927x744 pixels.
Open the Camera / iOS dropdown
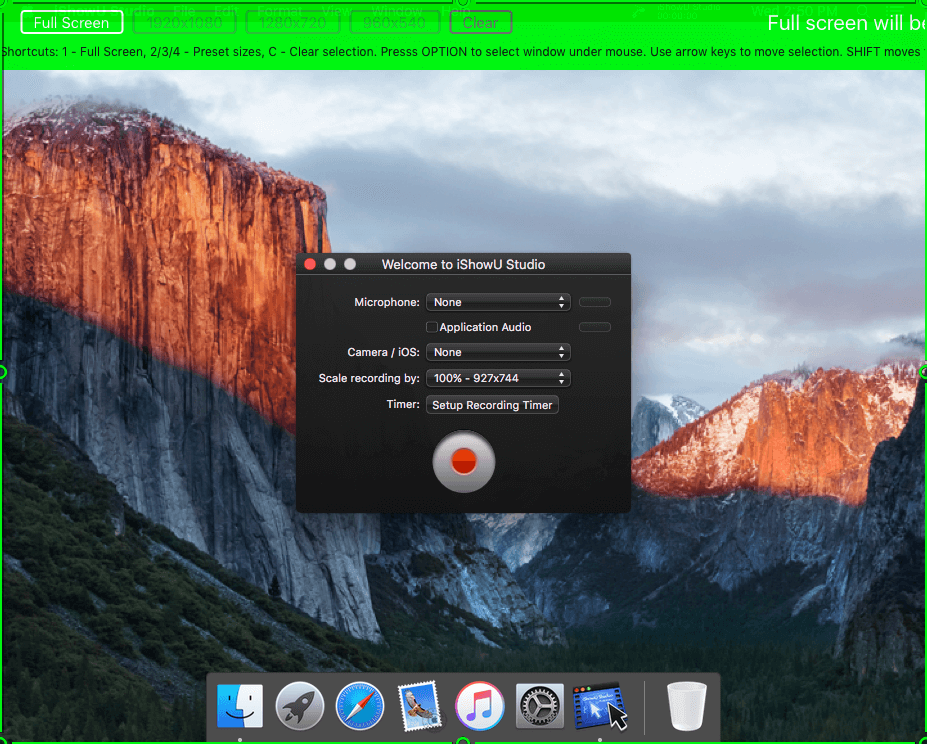pyautogui.click(x=498, y=352)
